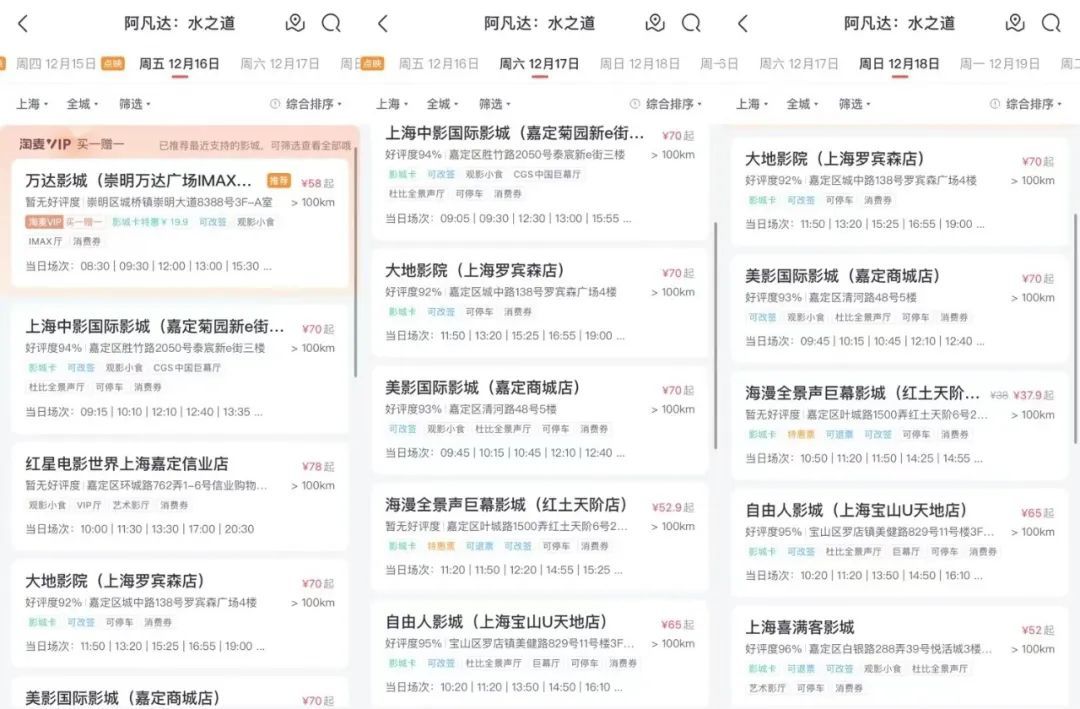Open 自由人影城 on 12月18日 screen

[x=900, y=543]
